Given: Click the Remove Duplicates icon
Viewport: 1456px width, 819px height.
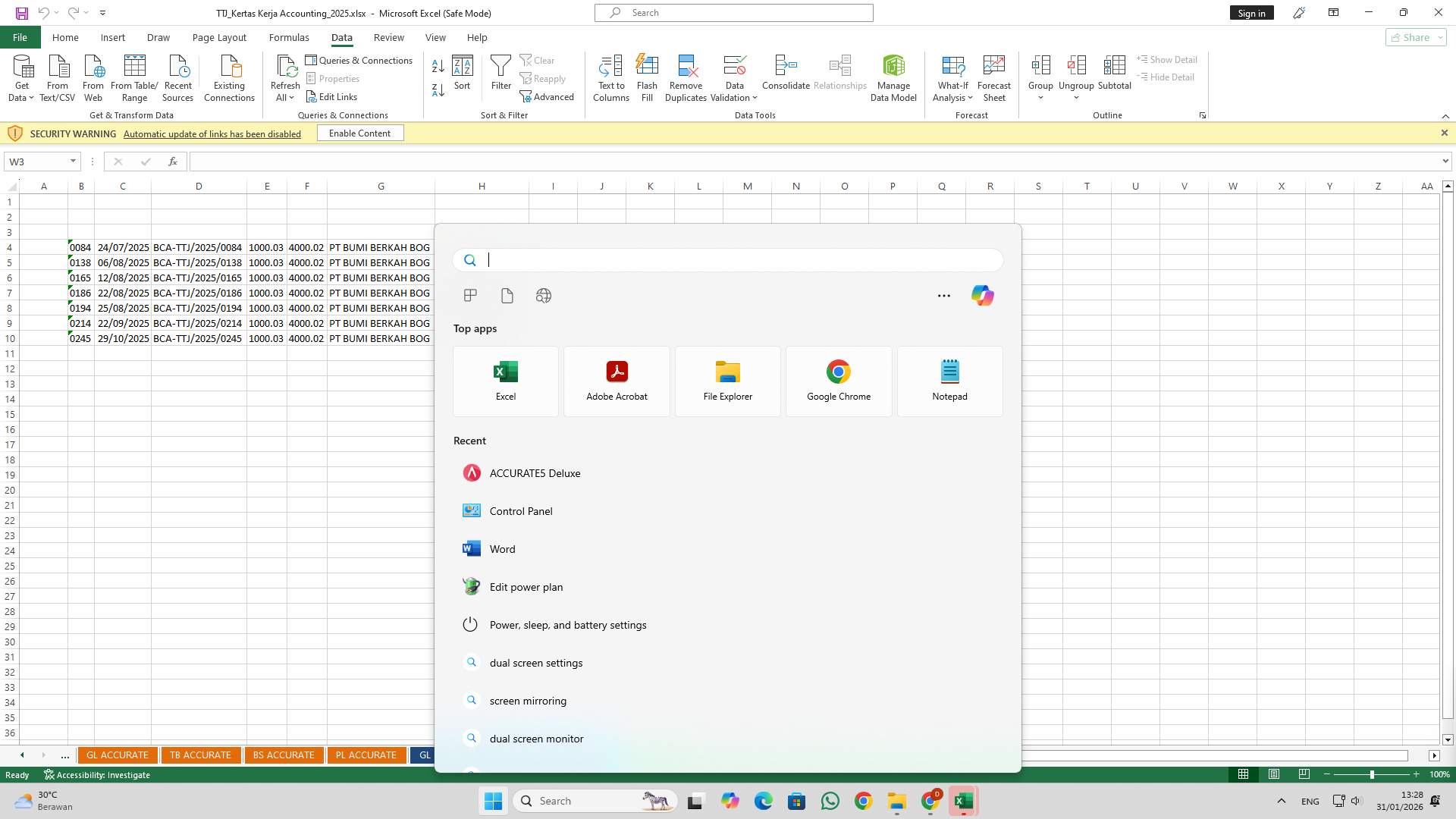Looking at the screenshot, I should click(x=686, y=76).
